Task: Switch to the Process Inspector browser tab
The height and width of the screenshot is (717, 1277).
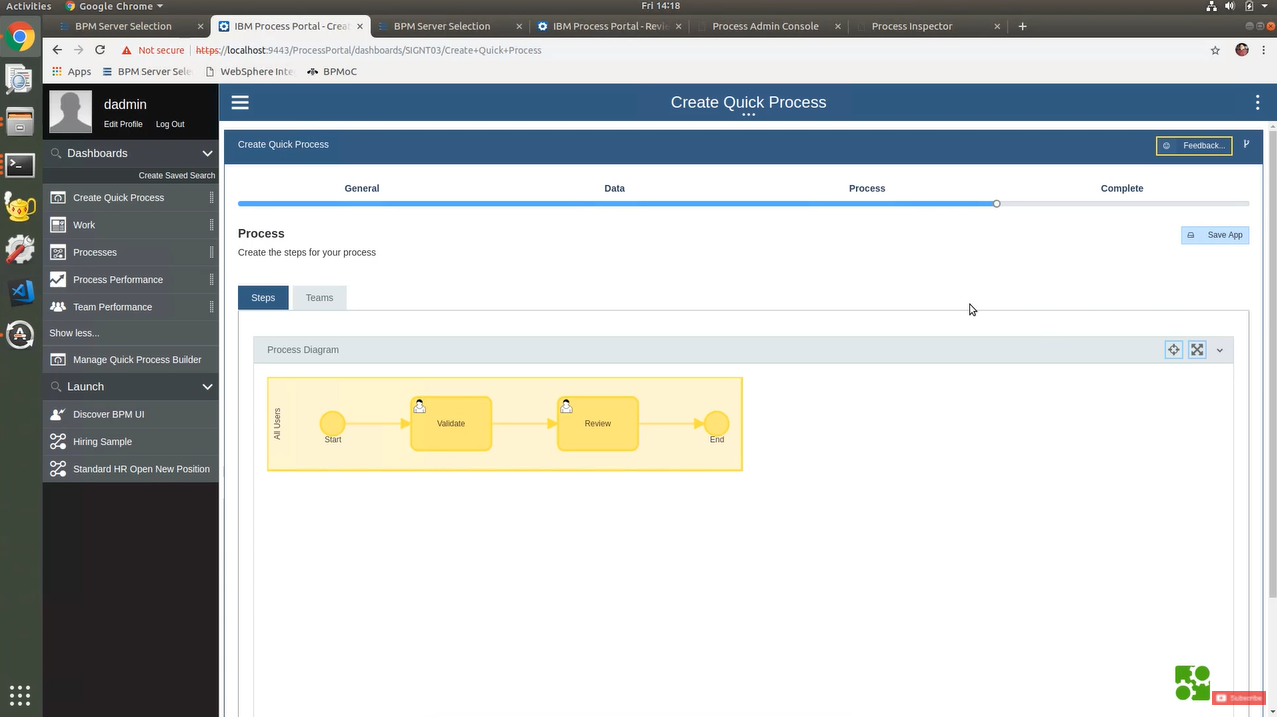Action: coord(912,26)
